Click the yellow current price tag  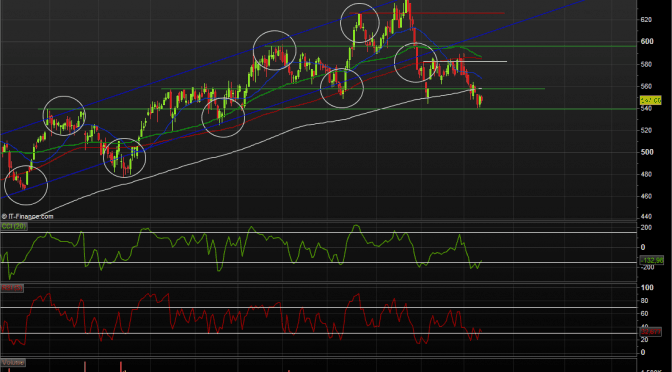point(650,100)
